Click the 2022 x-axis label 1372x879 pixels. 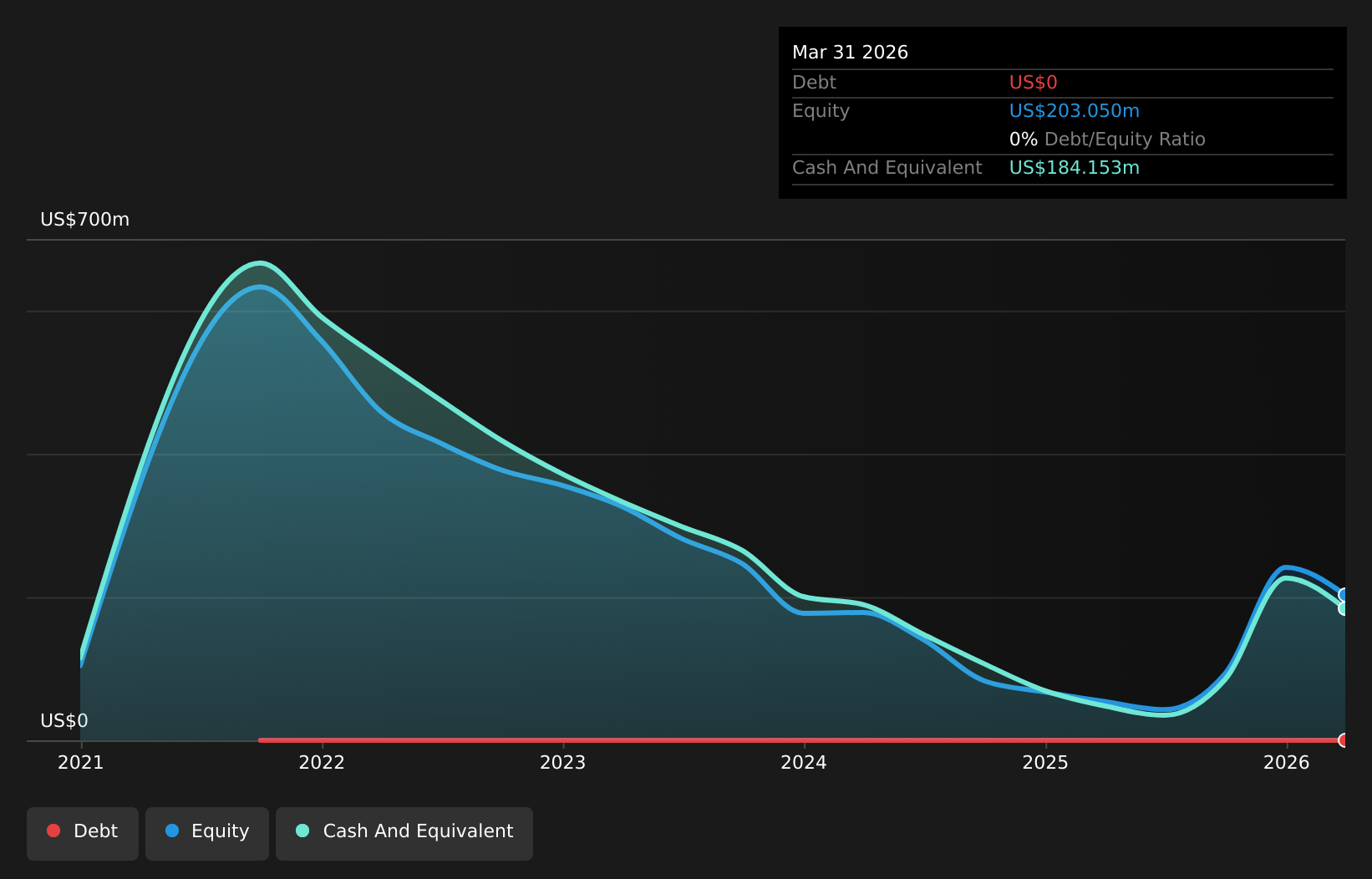point(322,762)
